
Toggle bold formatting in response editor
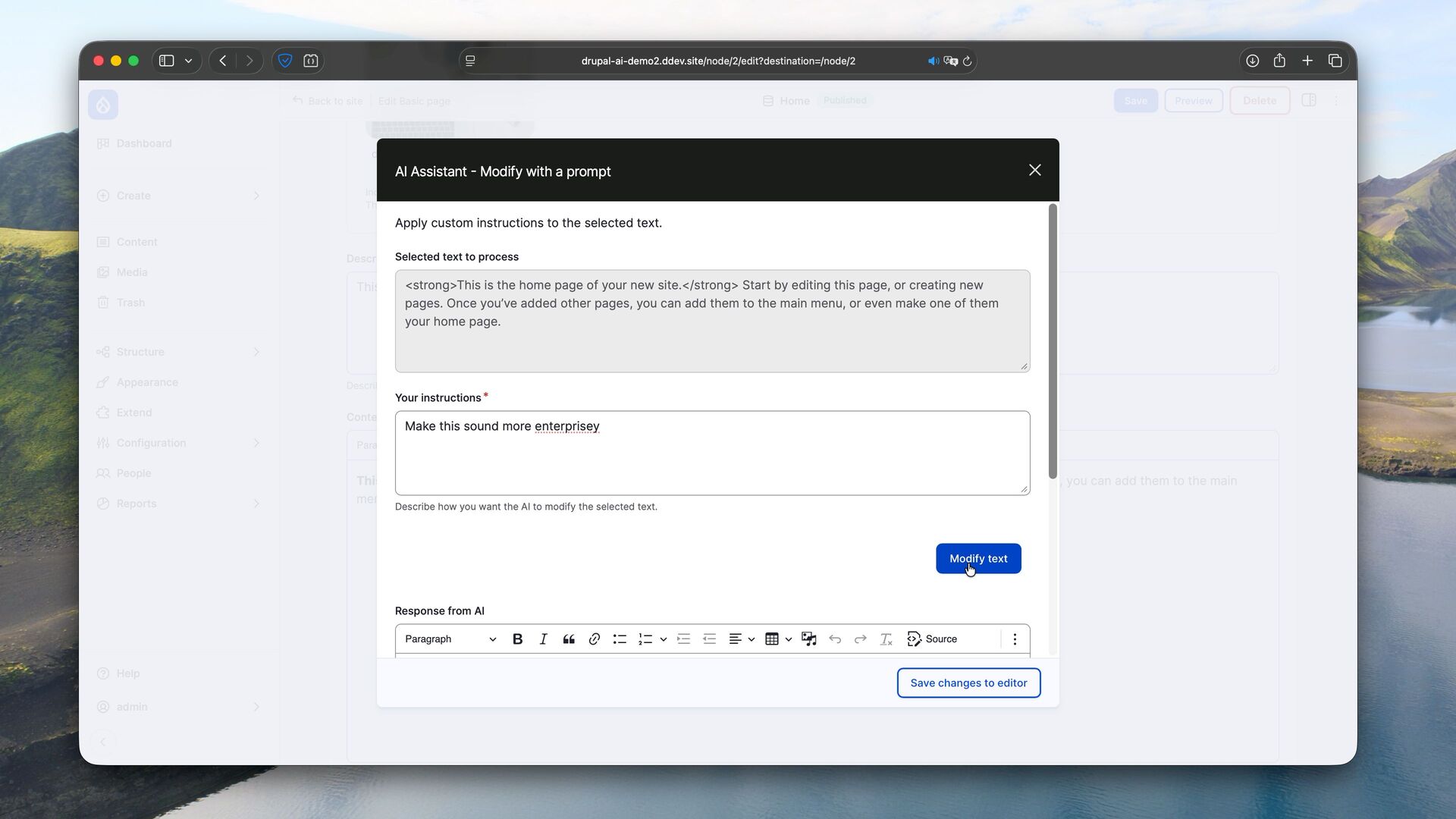tap(518, 639)
